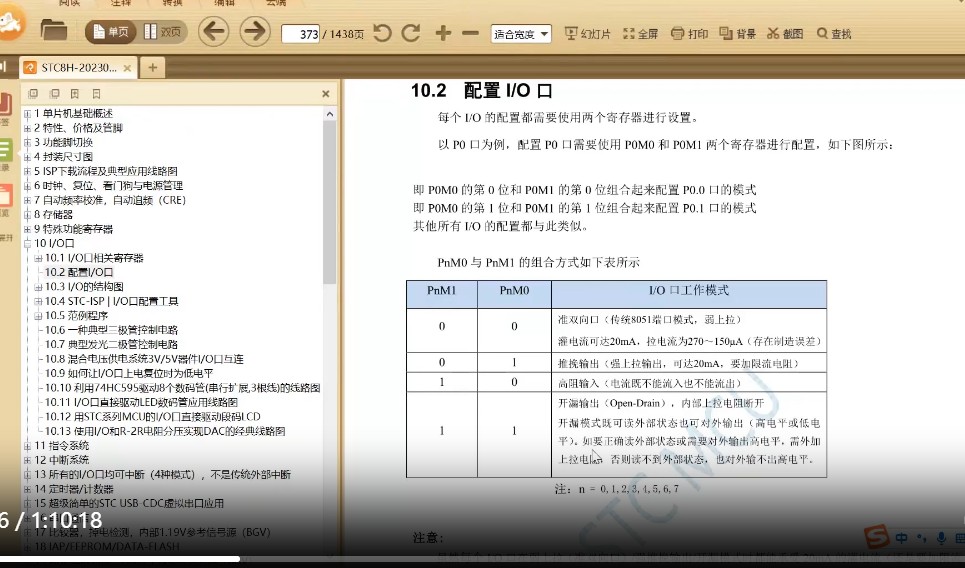This screenshot has width=965, height=568.
Task: Open chapter 3 功能脚切换
Action: click(63, 142)
